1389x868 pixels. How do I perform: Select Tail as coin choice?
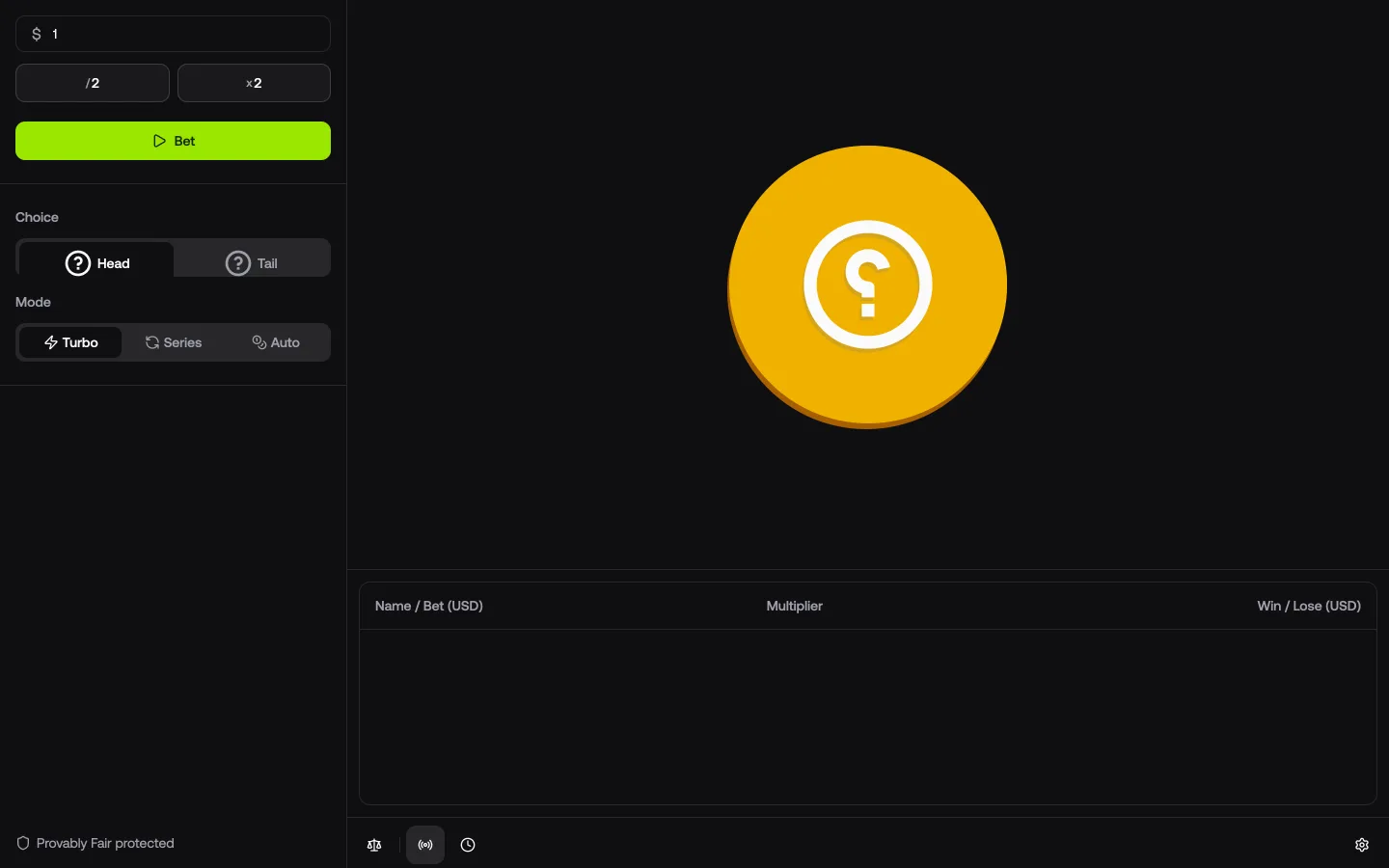252,262
